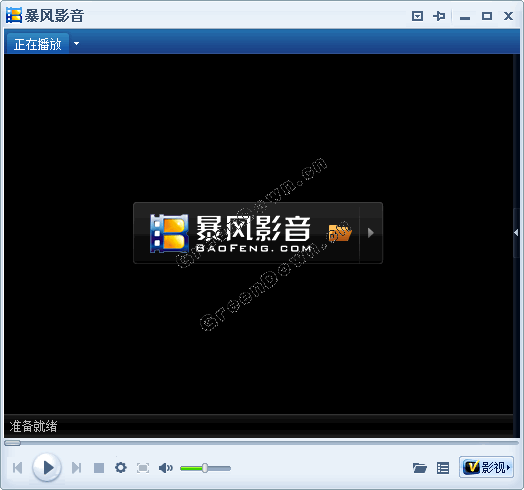
Task: Pin the window on top
Action: point(439,16)
